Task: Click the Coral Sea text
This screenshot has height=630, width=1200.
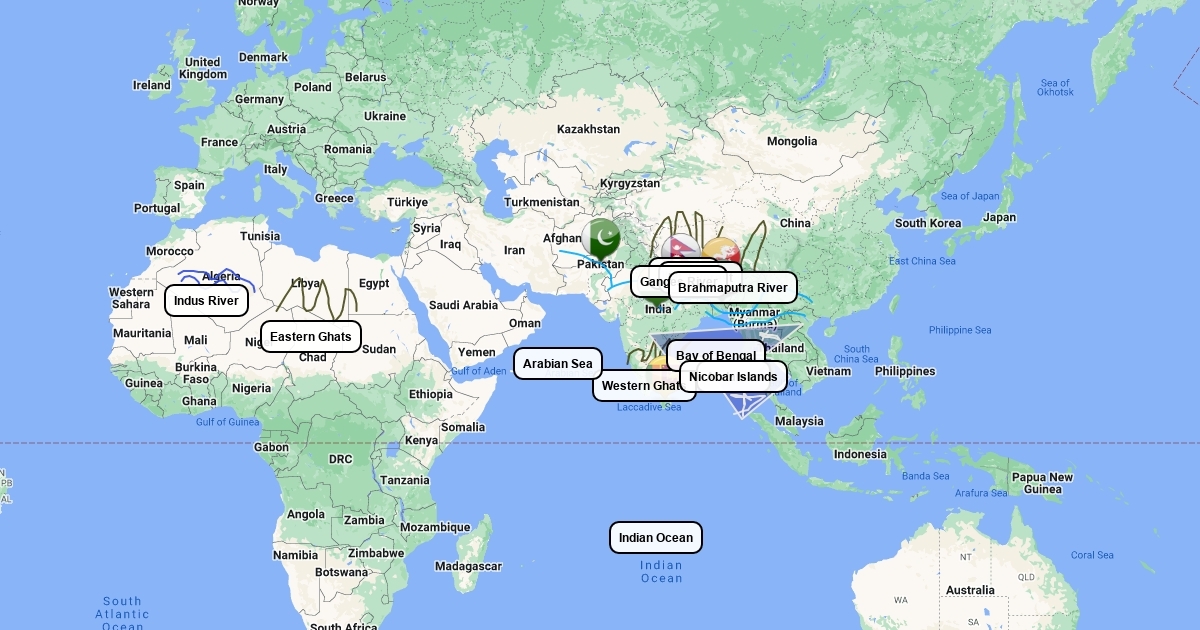Action: pos(1092,555)
